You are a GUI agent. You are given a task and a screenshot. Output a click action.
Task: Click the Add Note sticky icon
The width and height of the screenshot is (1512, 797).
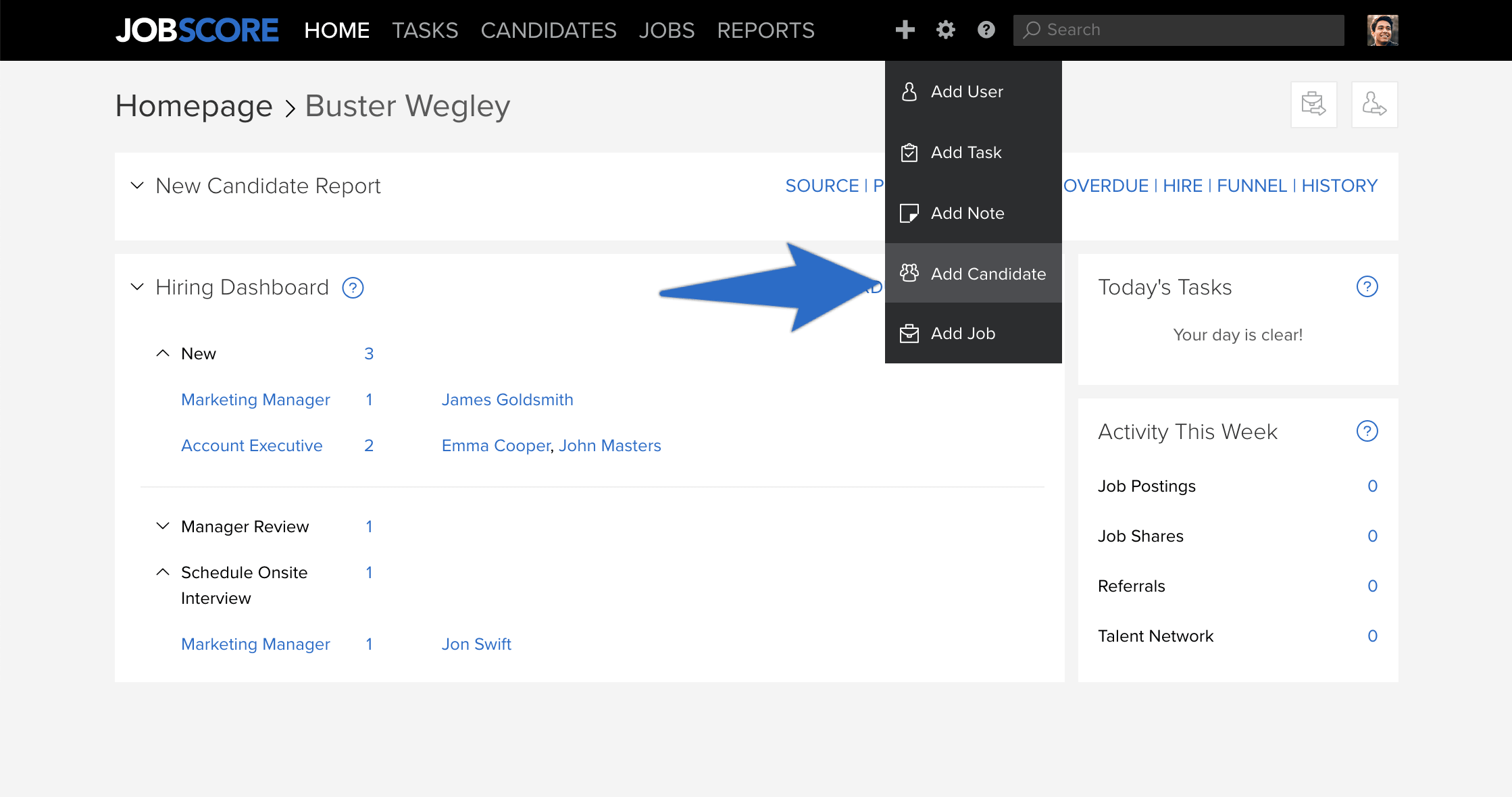[909, 213]
